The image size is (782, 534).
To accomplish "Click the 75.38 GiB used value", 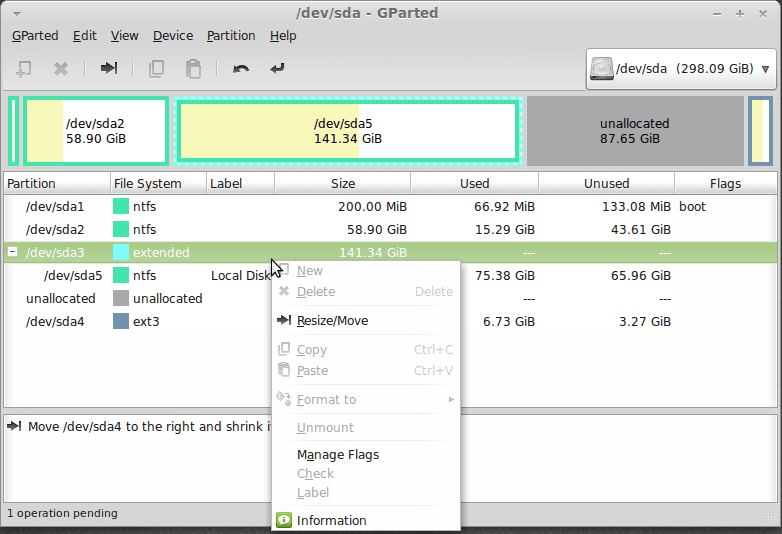I will 505,275.
